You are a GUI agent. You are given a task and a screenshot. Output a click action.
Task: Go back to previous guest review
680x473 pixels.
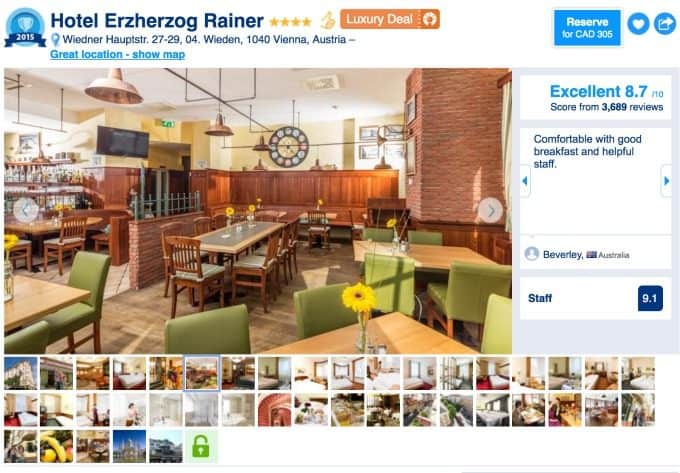pos(525,181)
